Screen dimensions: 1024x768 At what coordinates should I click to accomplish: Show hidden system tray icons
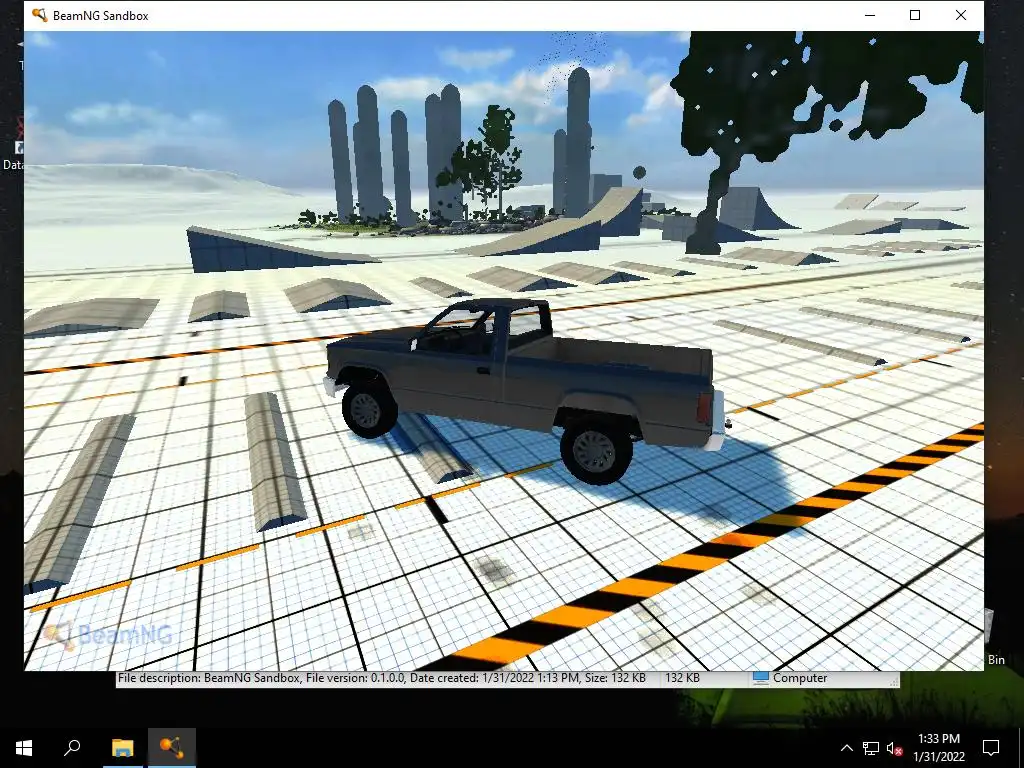[x=846, y=748]
